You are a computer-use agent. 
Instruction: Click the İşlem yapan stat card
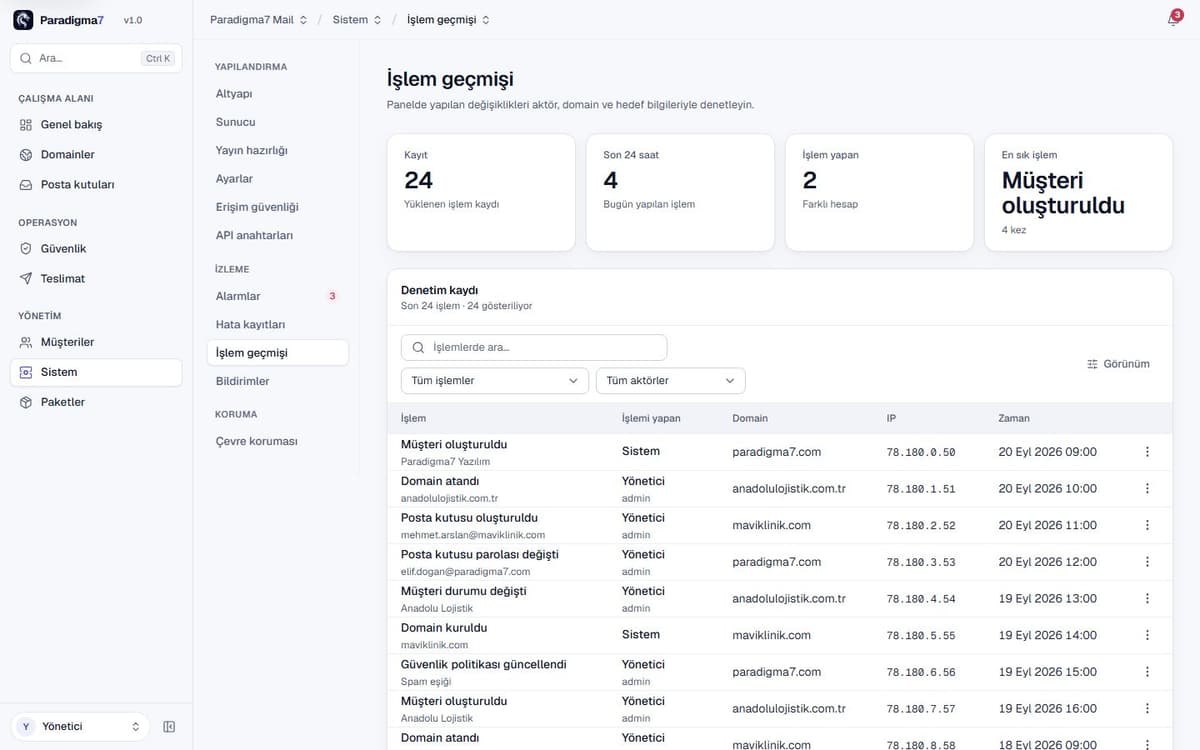[879, 192]
